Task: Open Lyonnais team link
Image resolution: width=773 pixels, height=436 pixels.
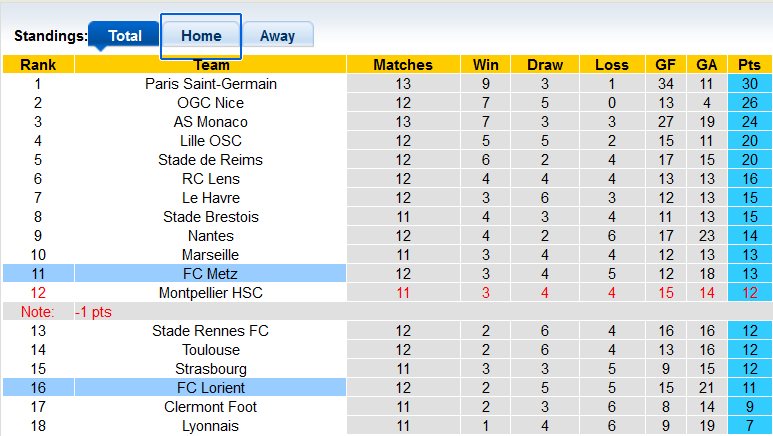Action: tap(210, 426)
